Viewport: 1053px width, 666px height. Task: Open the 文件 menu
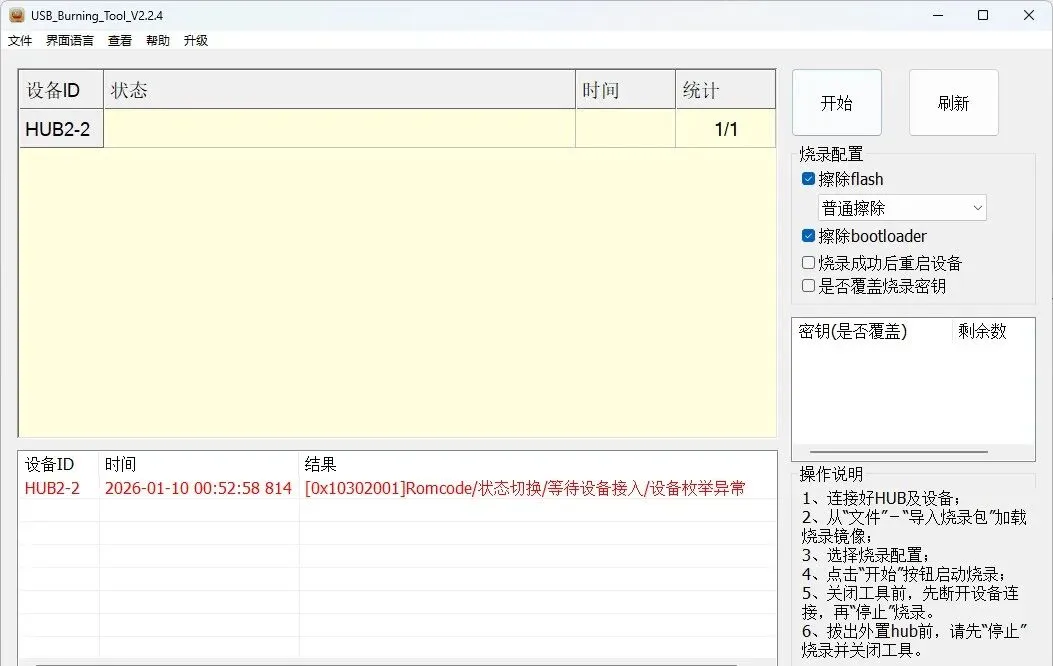[x=20, y=40]
